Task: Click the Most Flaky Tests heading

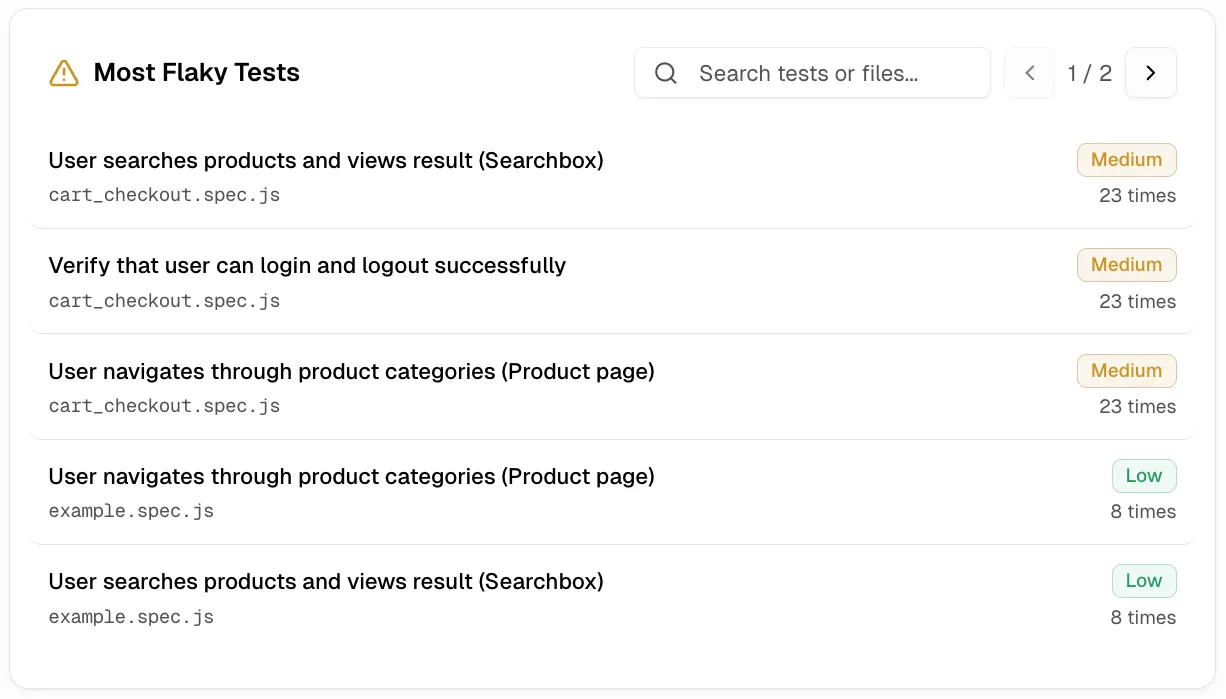Action: click(196, 72)
